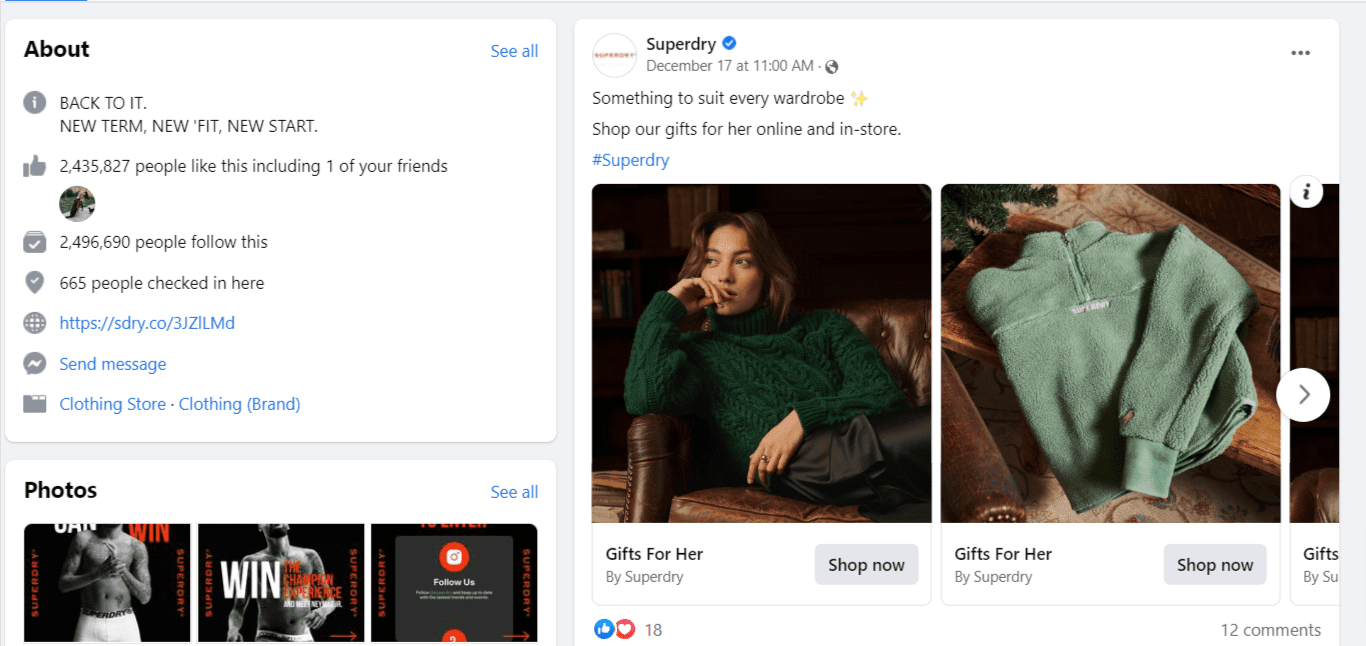Viewport: 1366px width, 646px height.
Task: Click the Messenger icon beside Send message
Action: point(34,363)
